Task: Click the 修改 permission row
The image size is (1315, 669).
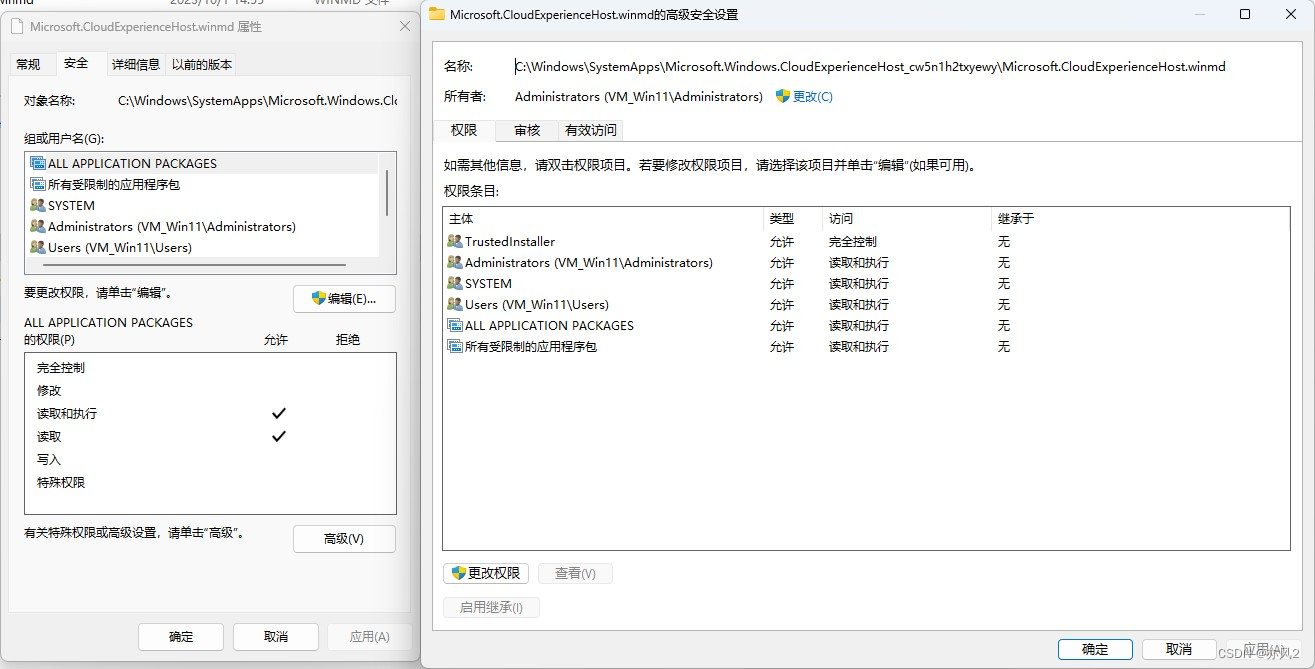Action: (210, 390)
